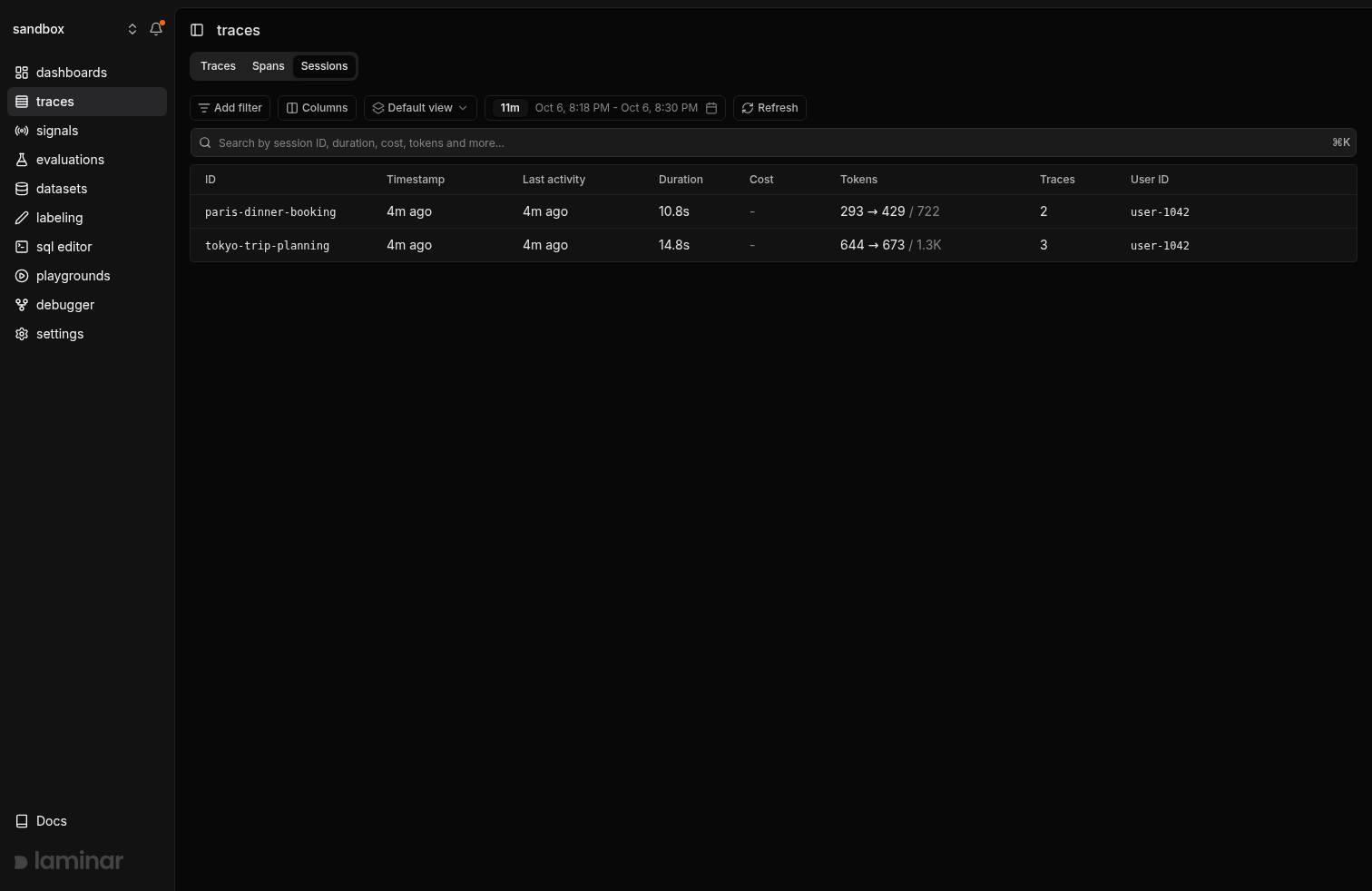Expand the Default view dropdown

[420, 108]
